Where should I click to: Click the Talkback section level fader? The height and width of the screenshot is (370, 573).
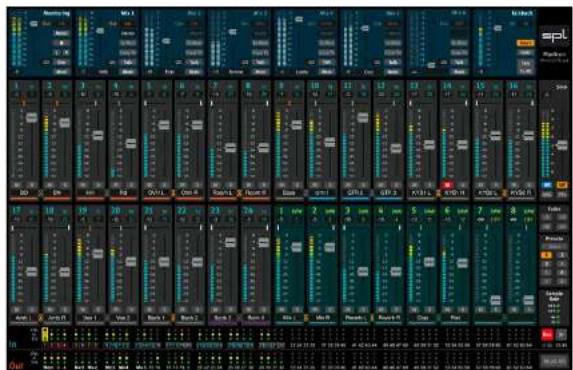(498, 28)
